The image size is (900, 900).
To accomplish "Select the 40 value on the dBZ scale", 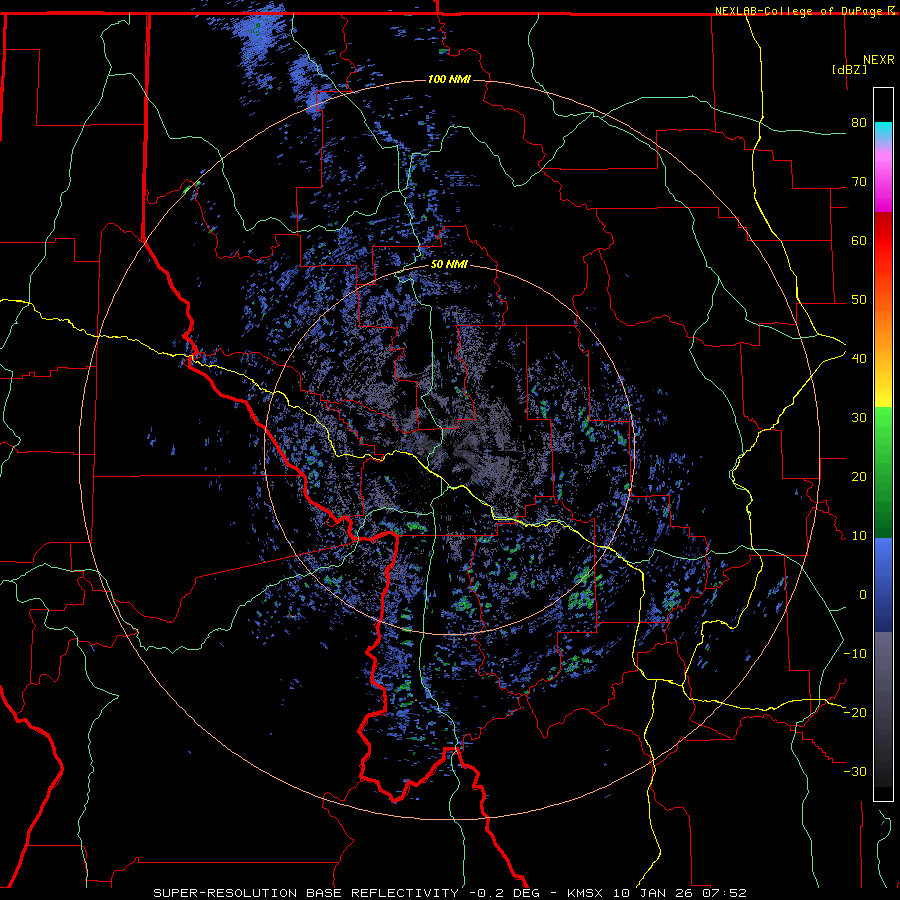I will pos(859,359).
